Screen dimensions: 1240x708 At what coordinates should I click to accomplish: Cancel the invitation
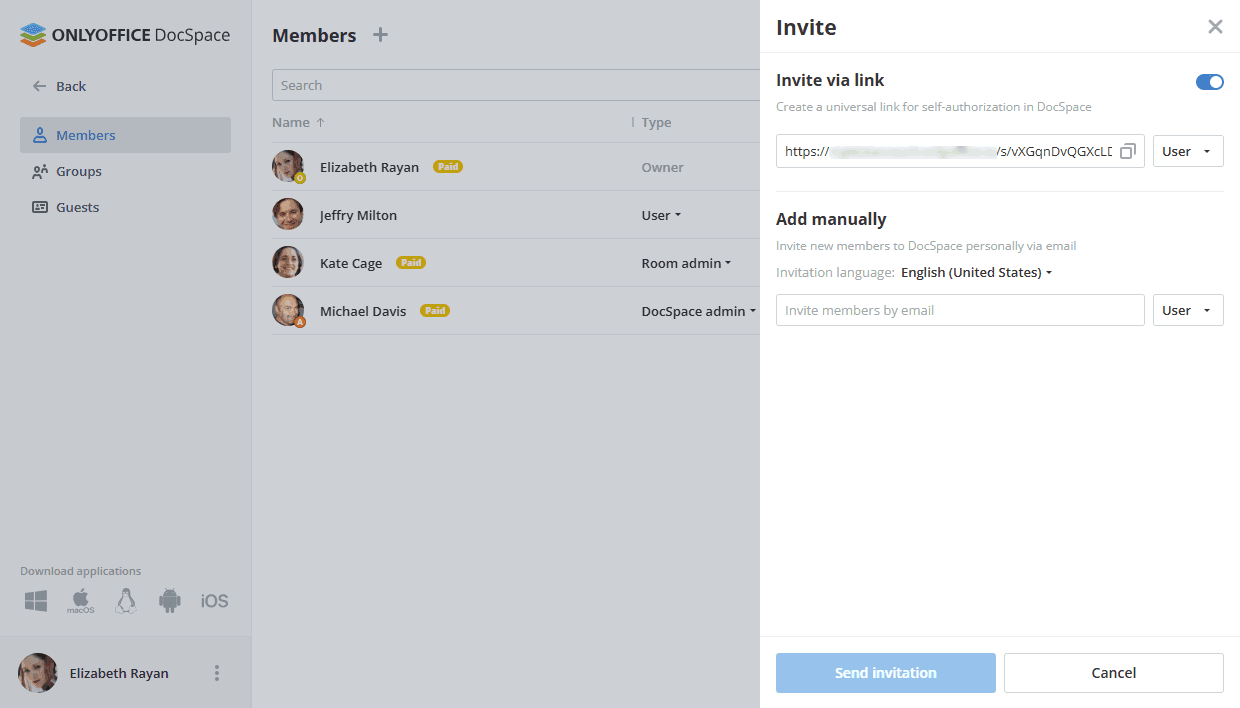pos(1113,673)
